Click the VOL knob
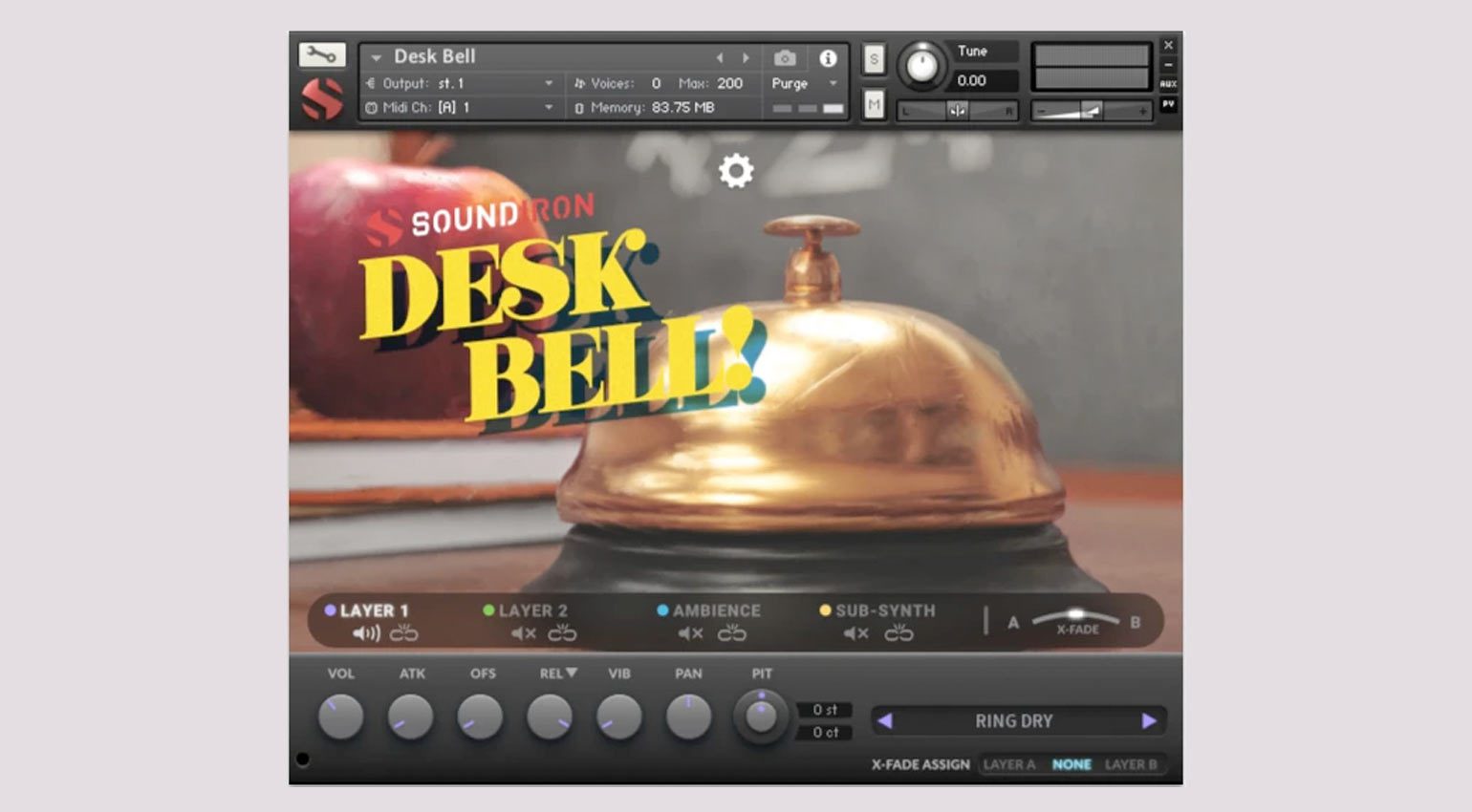Screen dimensions: 1472x812 pos(340,717)
